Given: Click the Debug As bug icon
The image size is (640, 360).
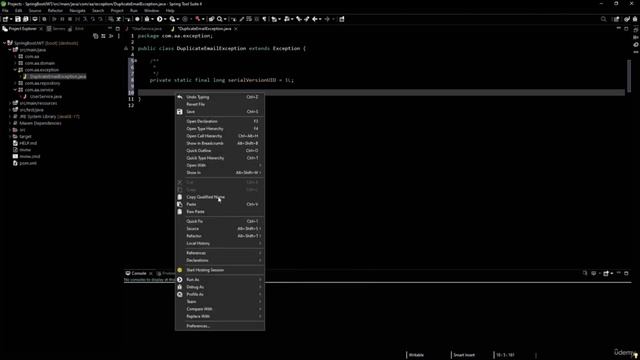Looking at the screenshot, I should pyautogui.click(x=180, y=287).
